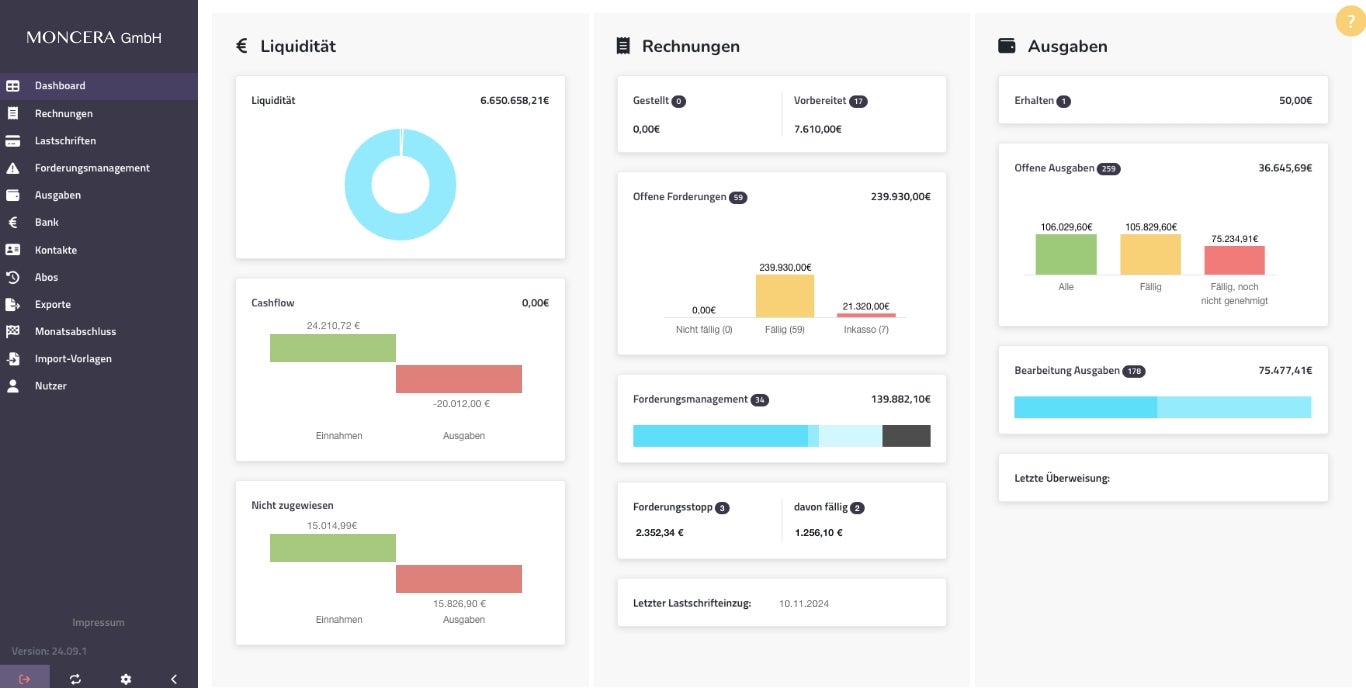The width and height of the screenshot is (1366, 689).
Task: Open settings via the gear icon
Action: pyautogui.click(x=125, y=679)
